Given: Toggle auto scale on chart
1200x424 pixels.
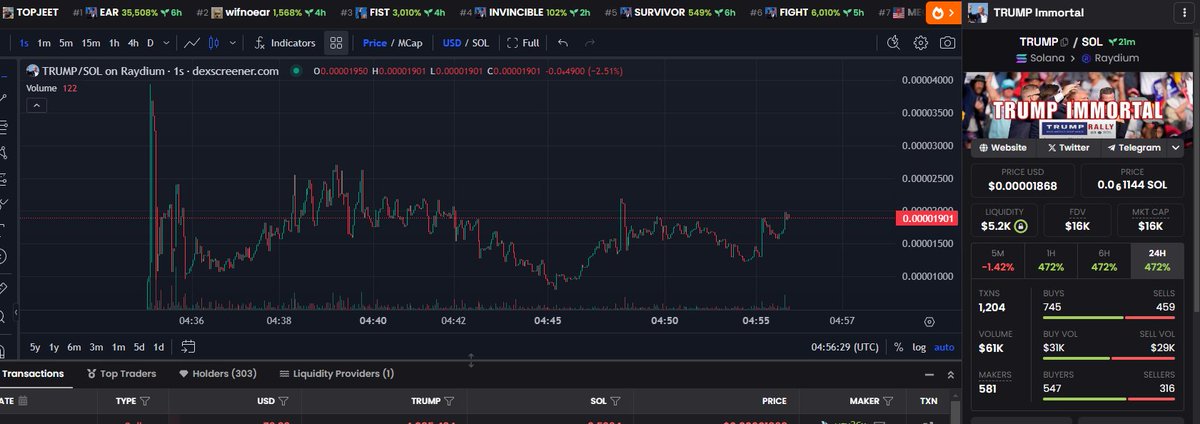Looking at the screenshot, I should [x=944, y=347].
